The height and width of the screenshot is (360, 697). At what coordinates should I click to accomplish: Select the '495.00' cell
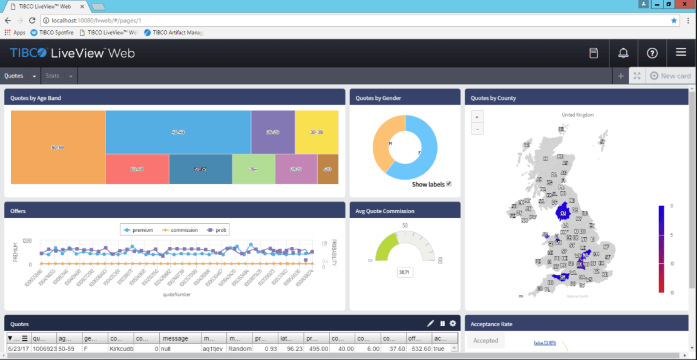pyautogui.click(x=316, y=349)
